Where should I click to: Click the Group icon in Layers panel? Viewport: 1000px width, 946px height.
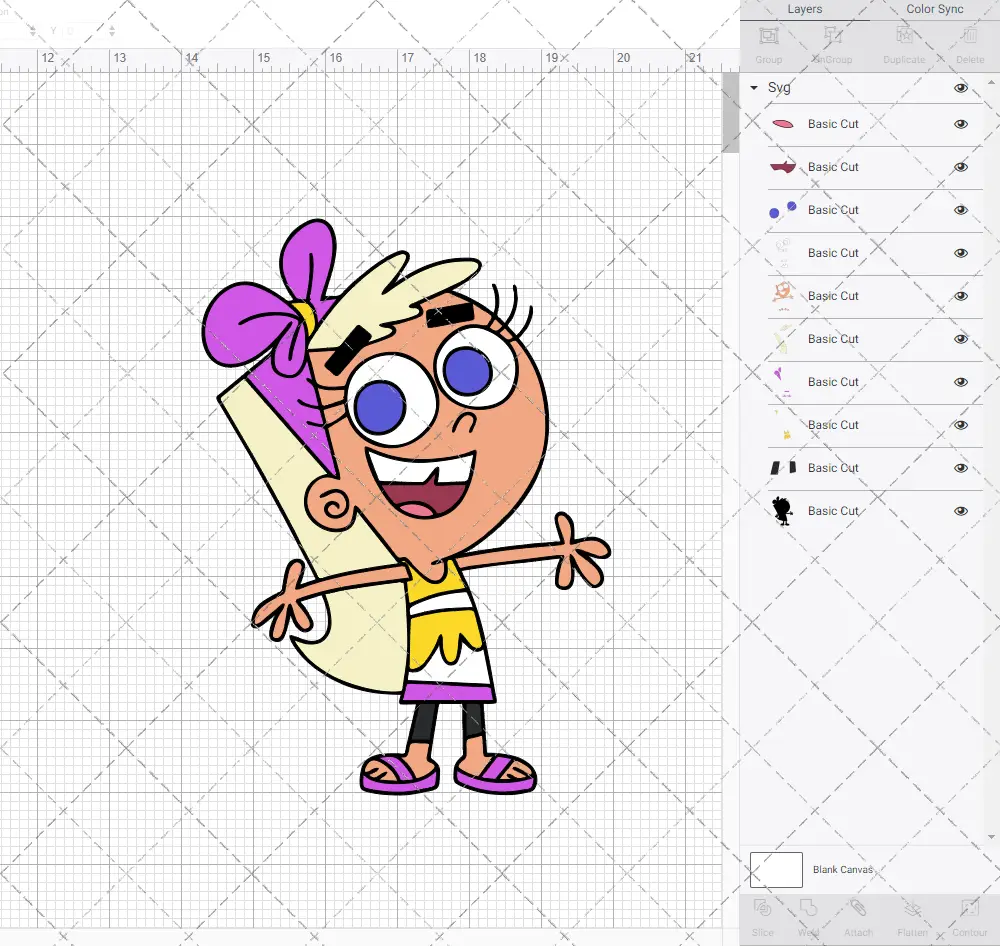click(x=768, y=36)
